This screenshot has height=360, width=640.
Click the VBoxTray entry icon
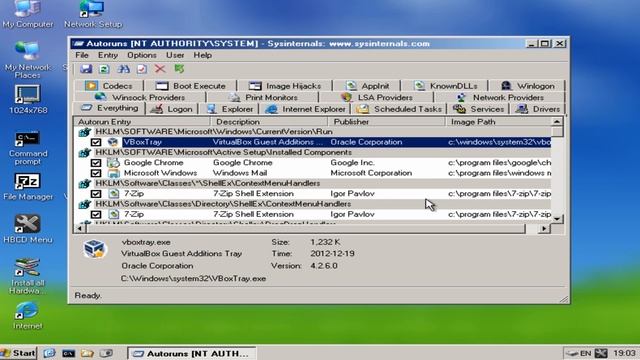[113, 142]
